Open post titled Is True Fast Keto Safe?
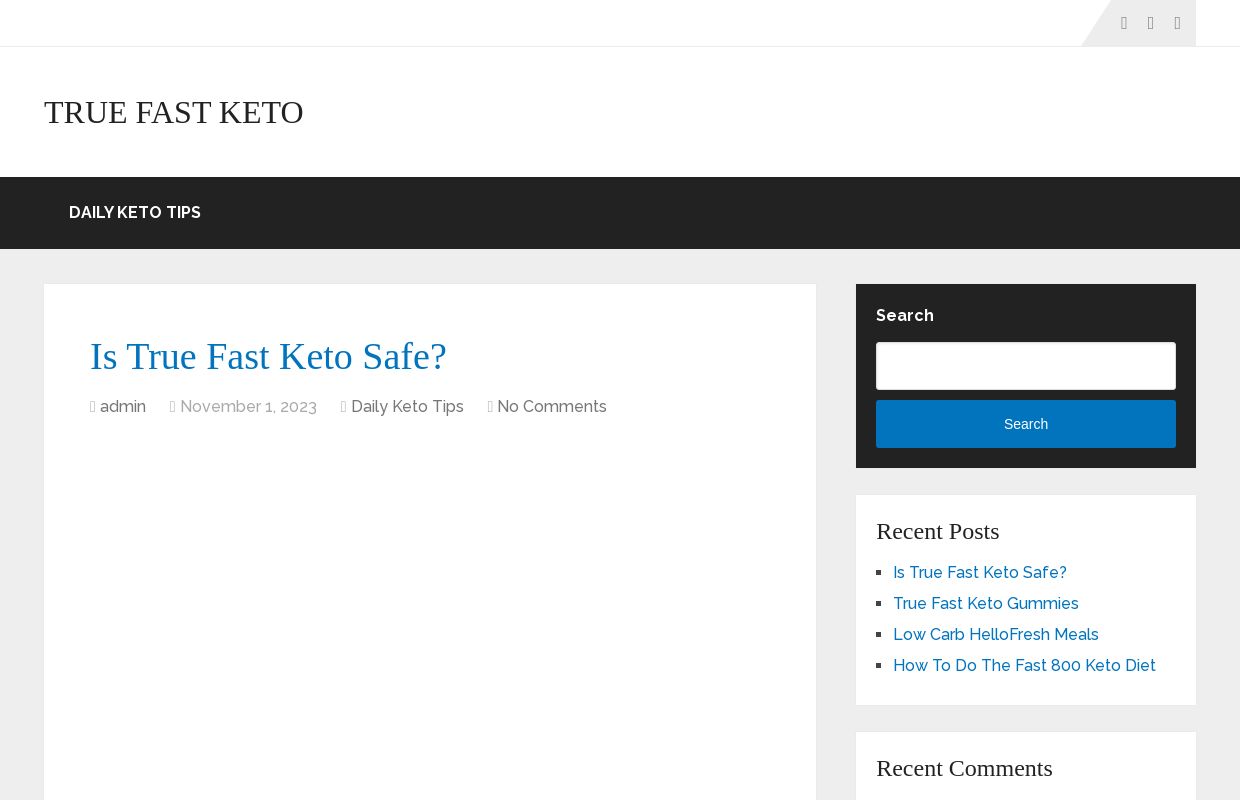 pos(268,356)
